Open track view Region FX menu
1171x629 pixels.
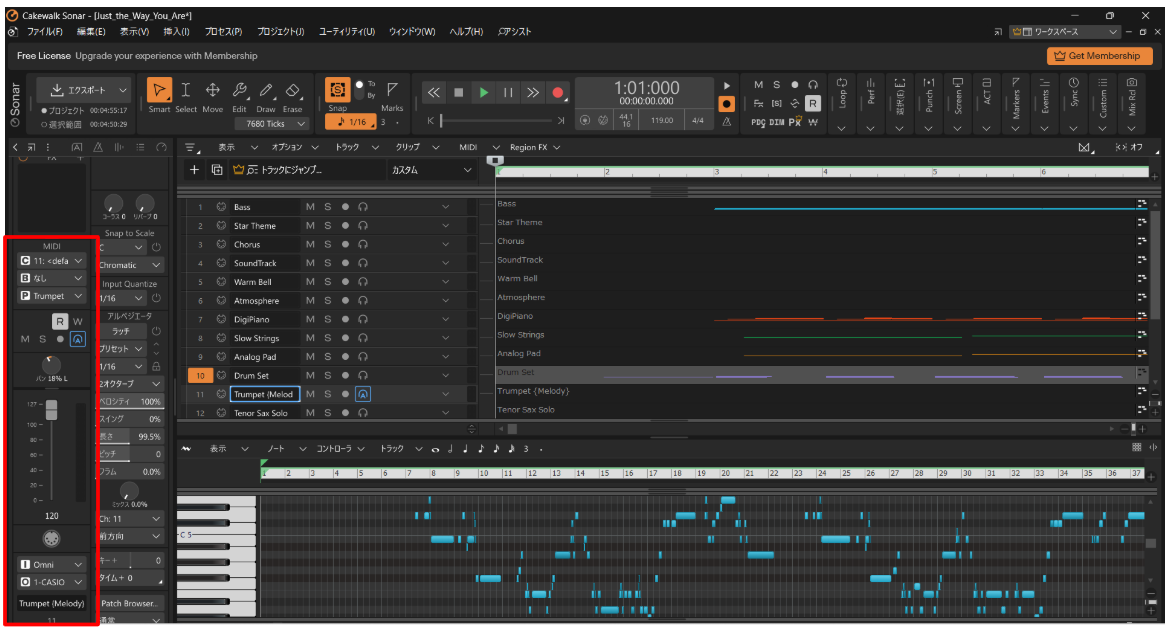pyautogui.click(x=535, y=147)
